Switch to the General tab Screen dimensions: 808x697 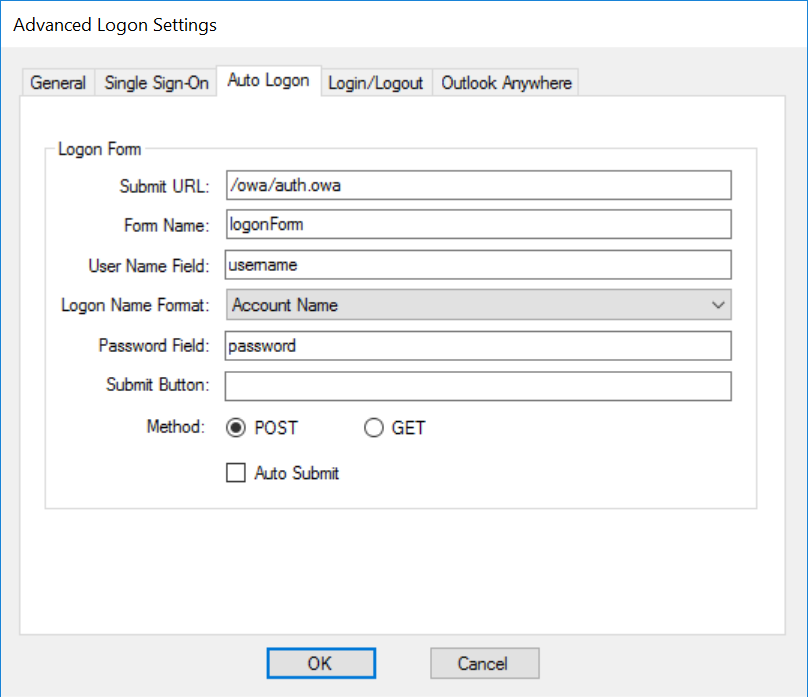click(x=58, y=83)
